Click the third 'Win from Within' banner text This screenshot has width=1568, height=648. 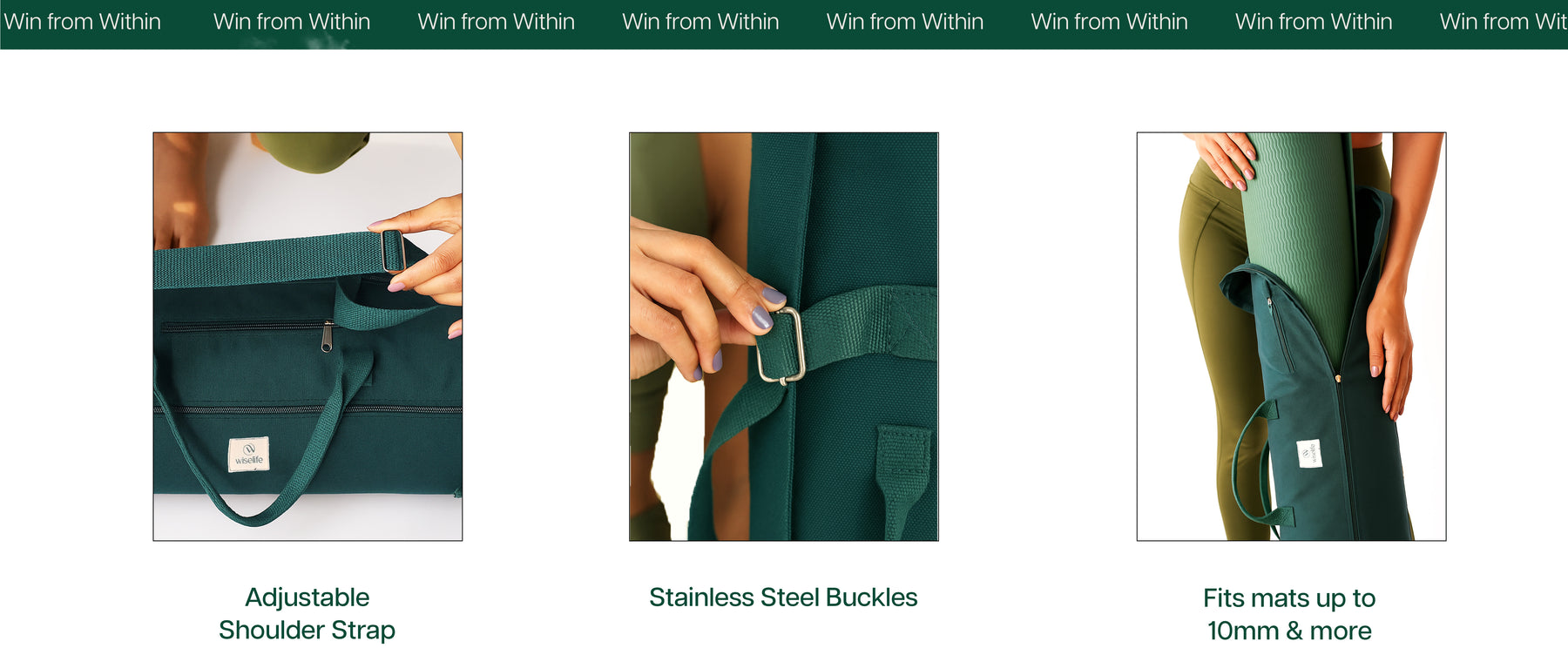(497, 22)
